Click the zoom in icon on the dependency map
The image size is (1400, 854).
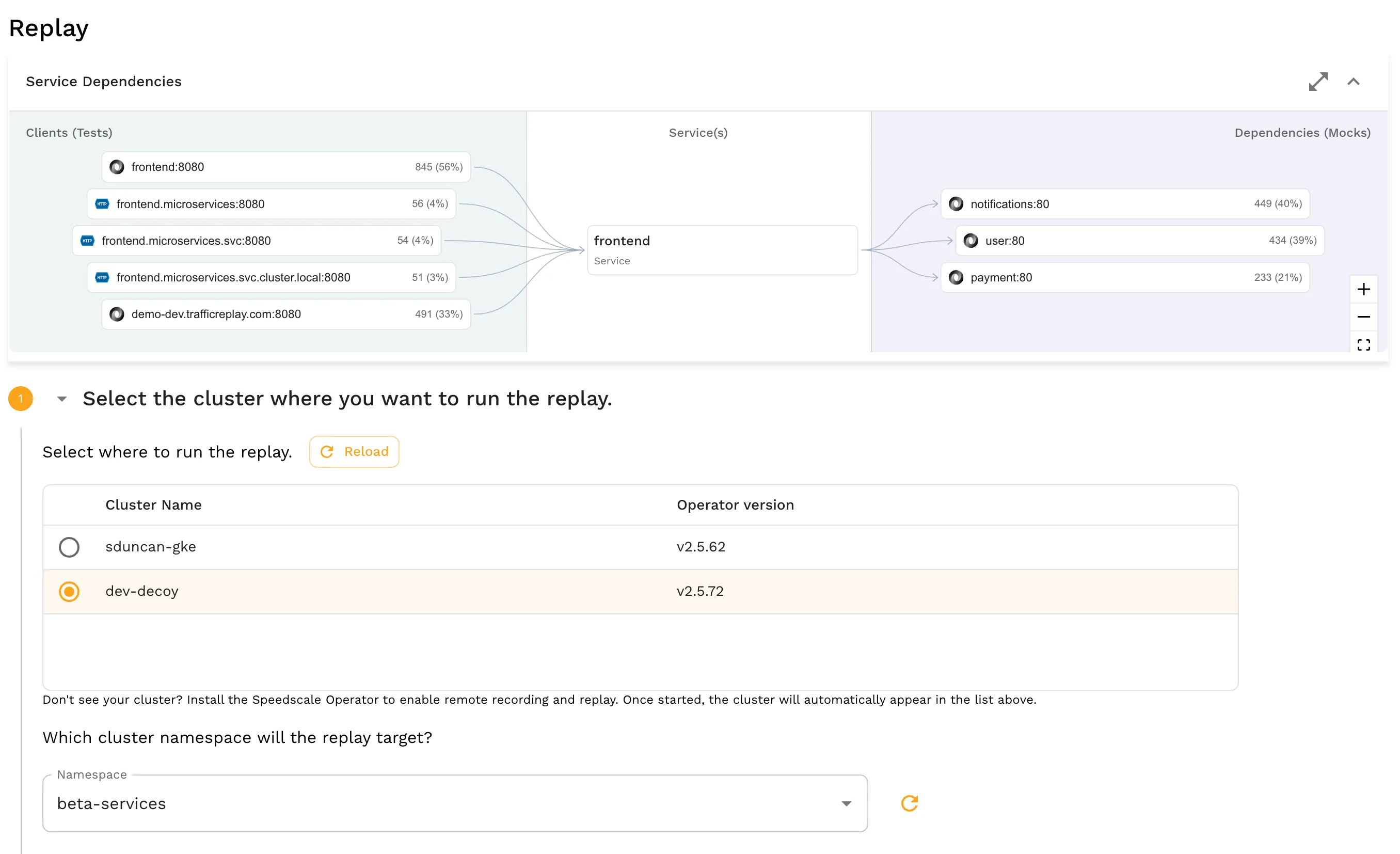click(x=1364, y=289)
